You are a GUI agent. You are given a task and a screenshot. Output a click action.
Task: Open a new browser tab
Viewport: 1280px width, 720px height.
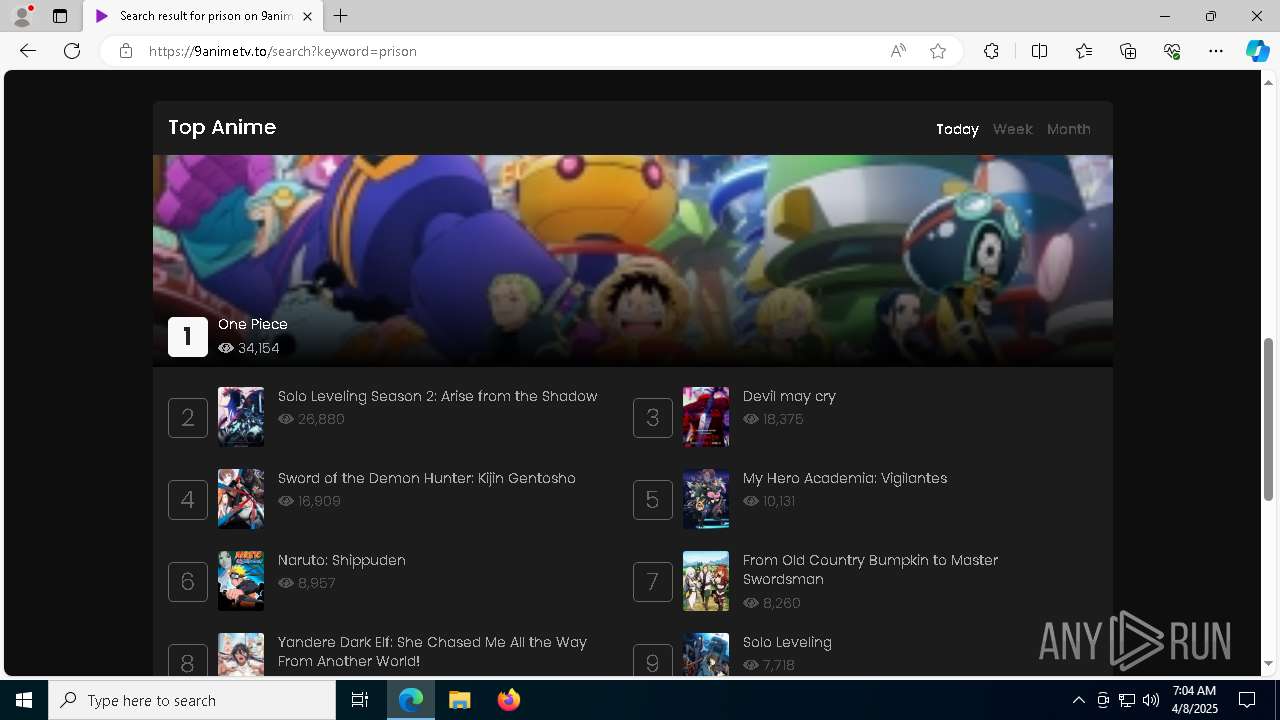[x=341, y=16]
